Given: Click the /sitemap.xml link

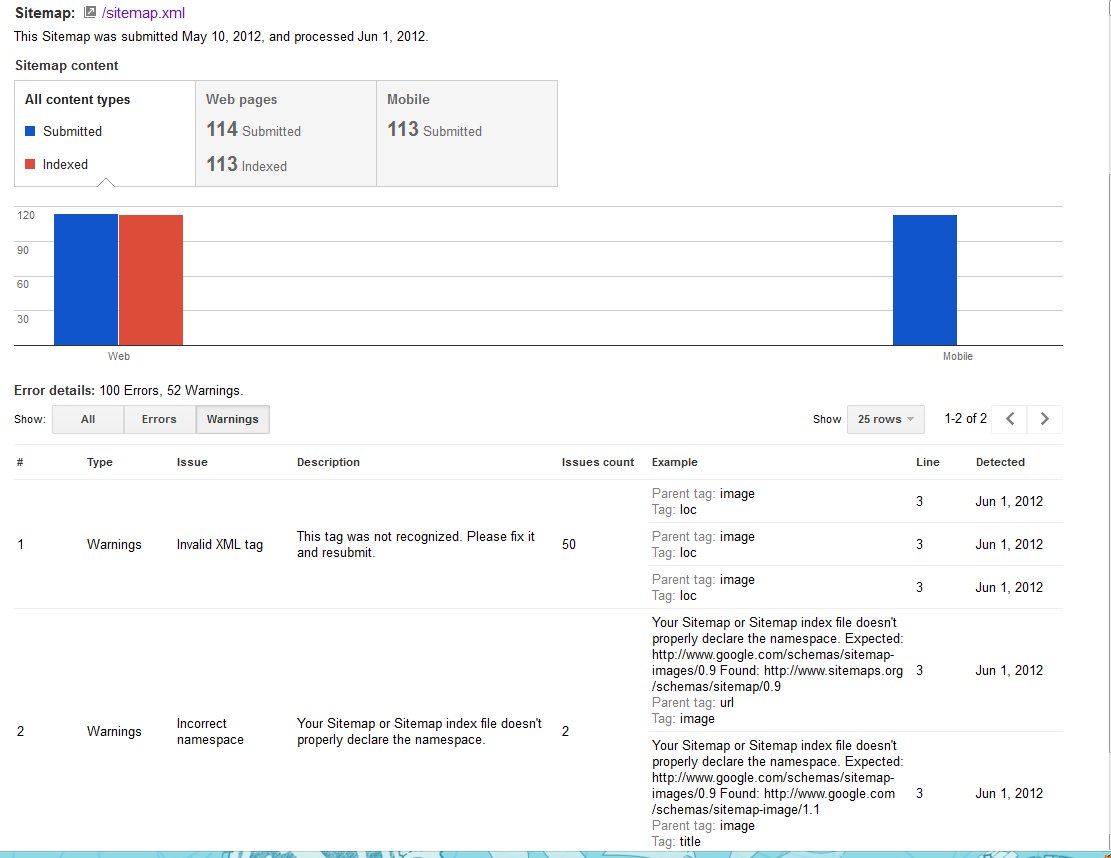Looking at the screenshot, I should pos(143,13).
